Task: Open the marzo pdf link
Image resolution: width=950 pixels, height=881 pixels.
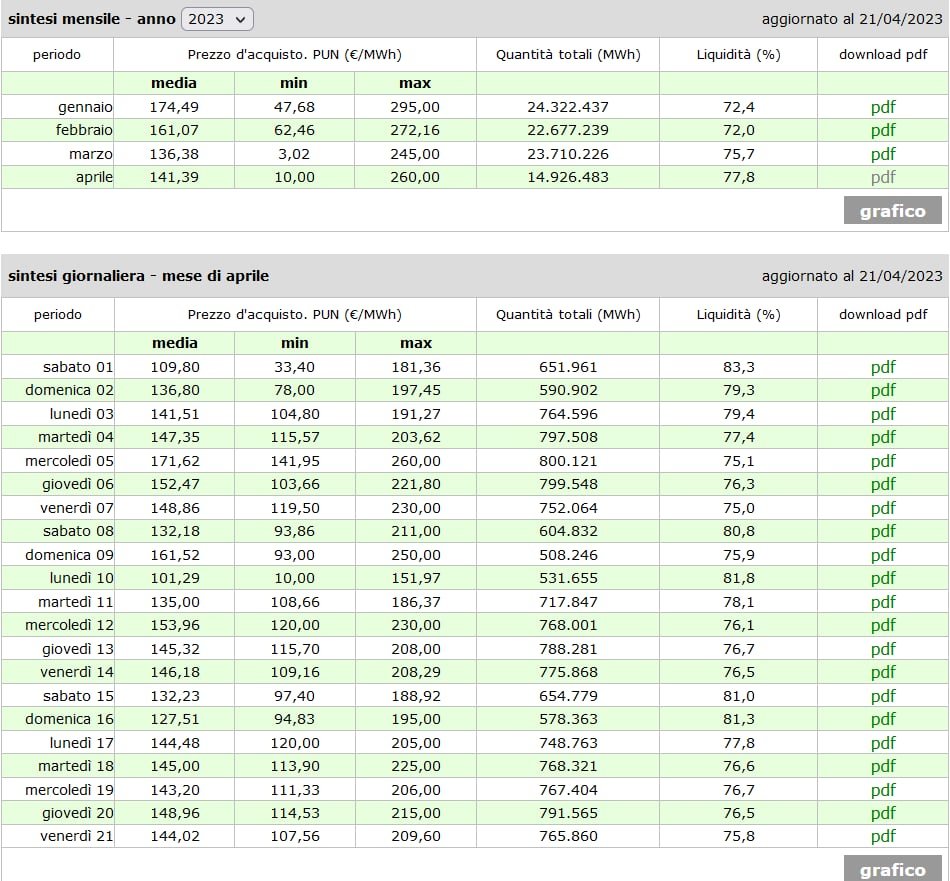Action: click(x=883, y=154)
